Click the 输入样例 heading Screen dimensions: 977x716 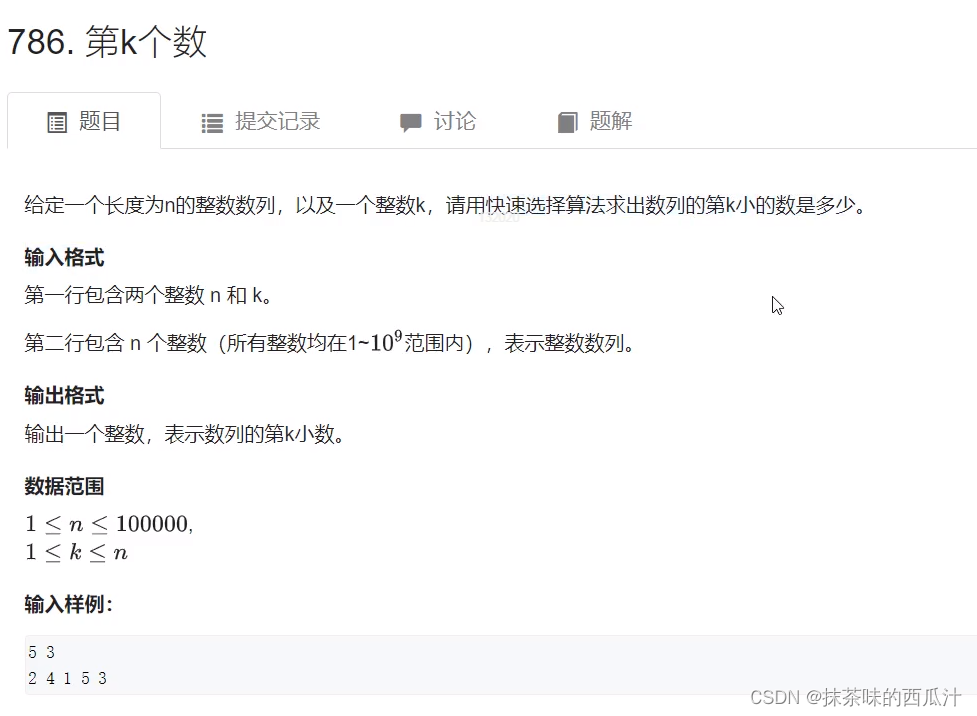(x=69, y=604)
